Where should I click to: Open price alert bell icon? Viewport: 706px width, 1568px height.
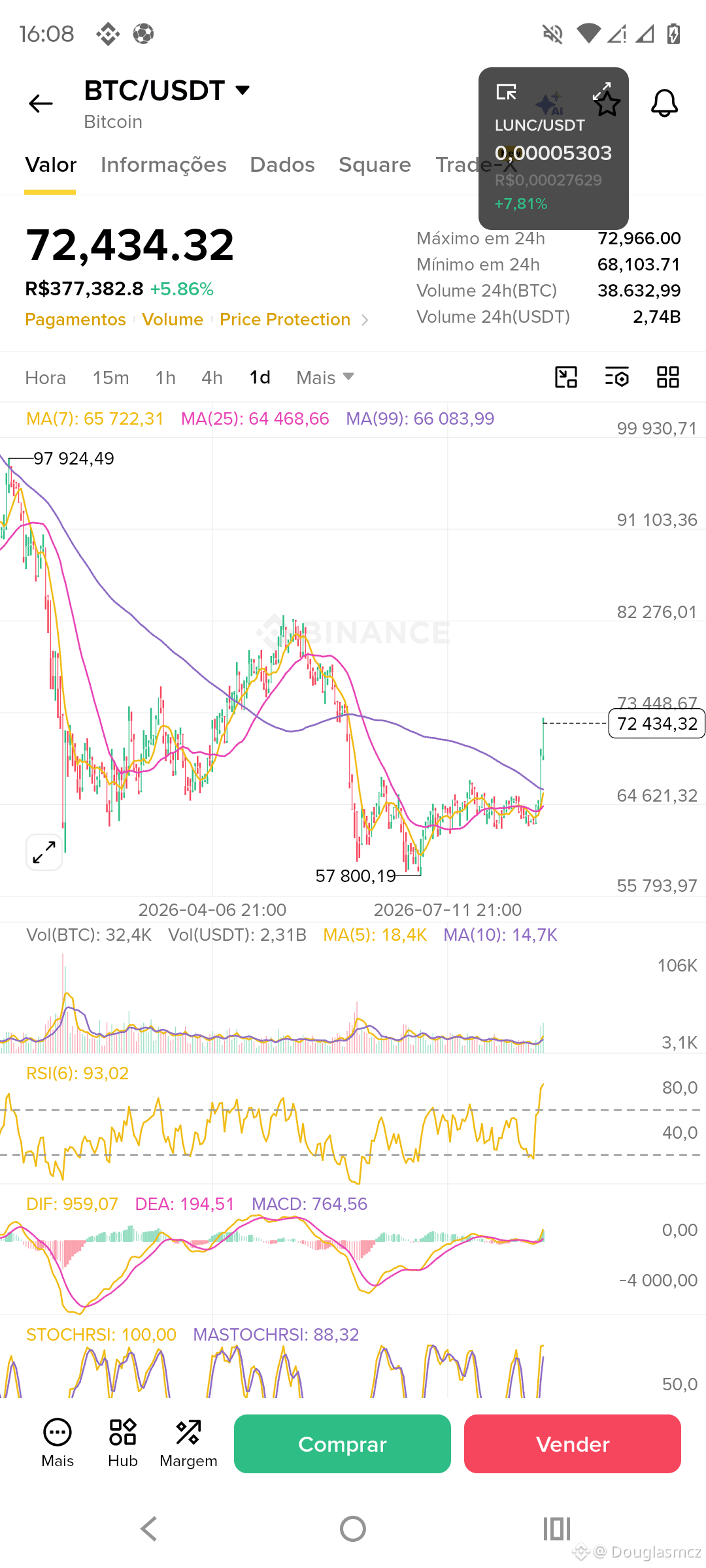(x=664, y=103)
